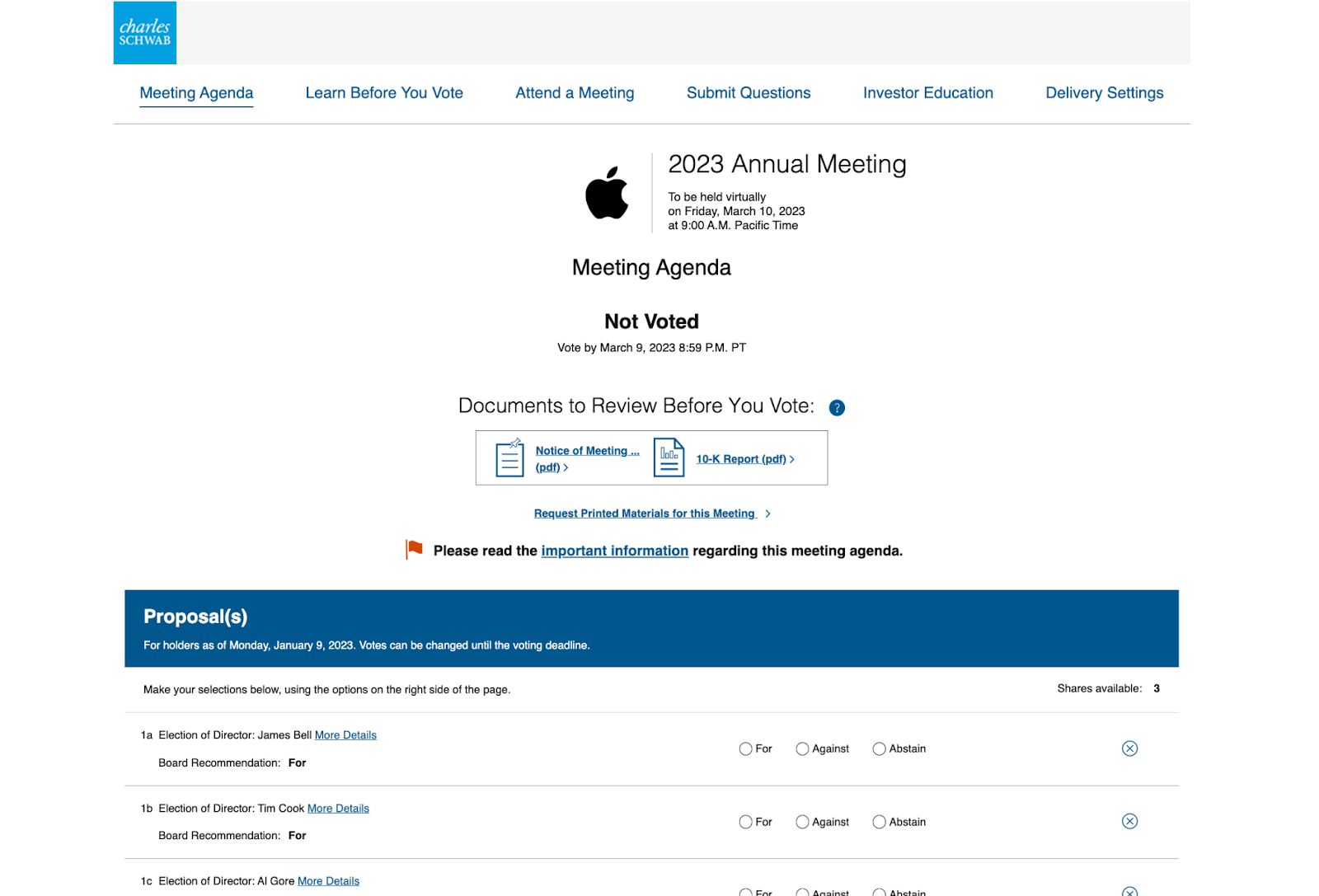View More Details for Al Gore
This screenshot has height=896, width=1319.
(x=328, y=881)
